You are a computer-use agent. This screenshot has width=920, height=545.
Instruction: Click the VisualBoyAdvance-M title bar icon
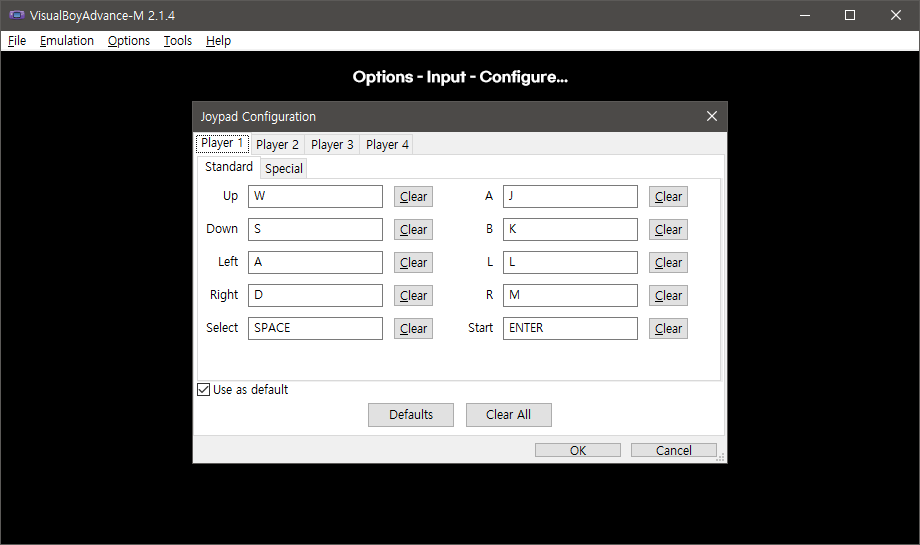point(16,15)
